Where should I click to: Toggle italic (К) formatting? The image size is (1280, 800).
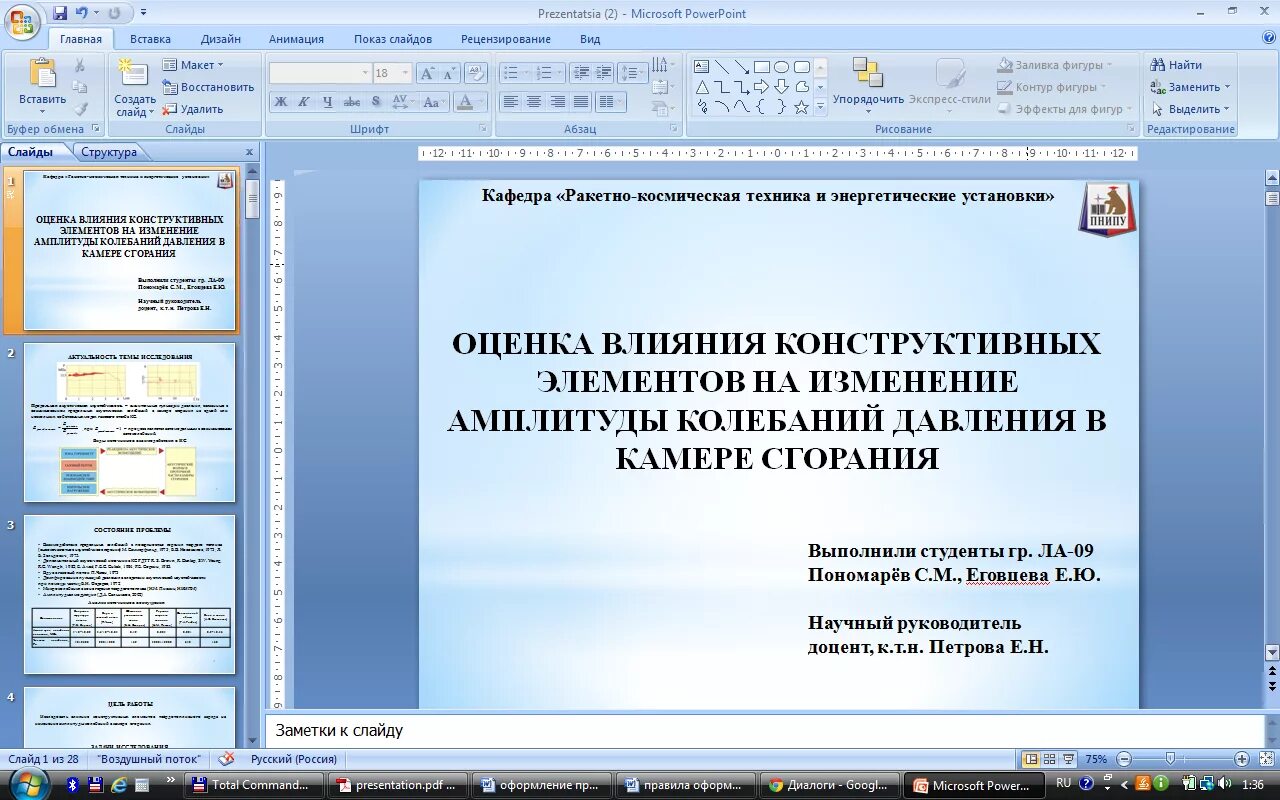304,102
